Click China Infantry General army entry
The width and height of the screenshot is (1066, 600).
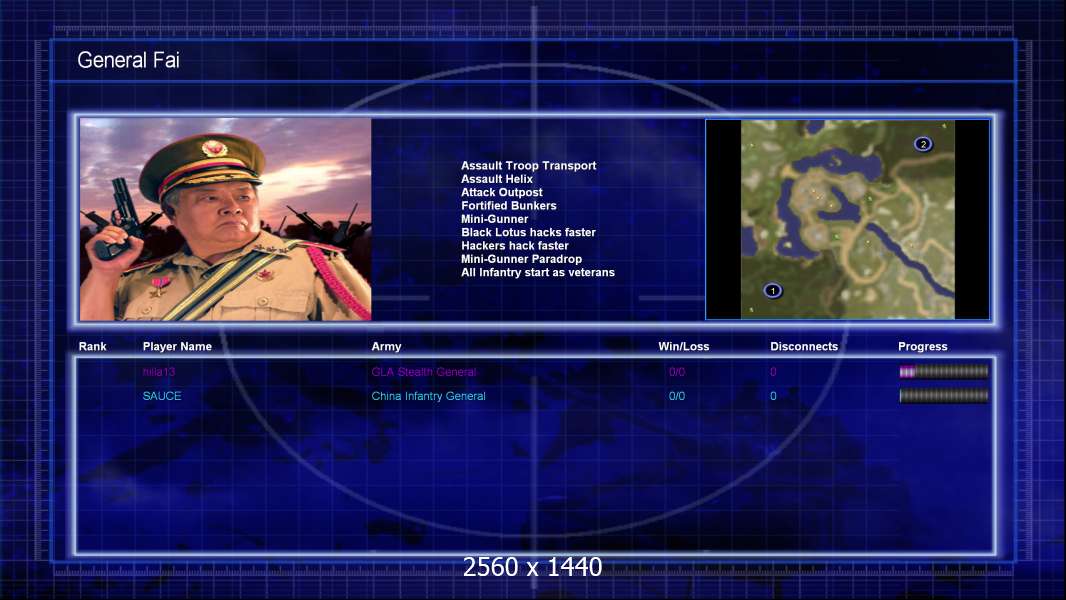428,396
